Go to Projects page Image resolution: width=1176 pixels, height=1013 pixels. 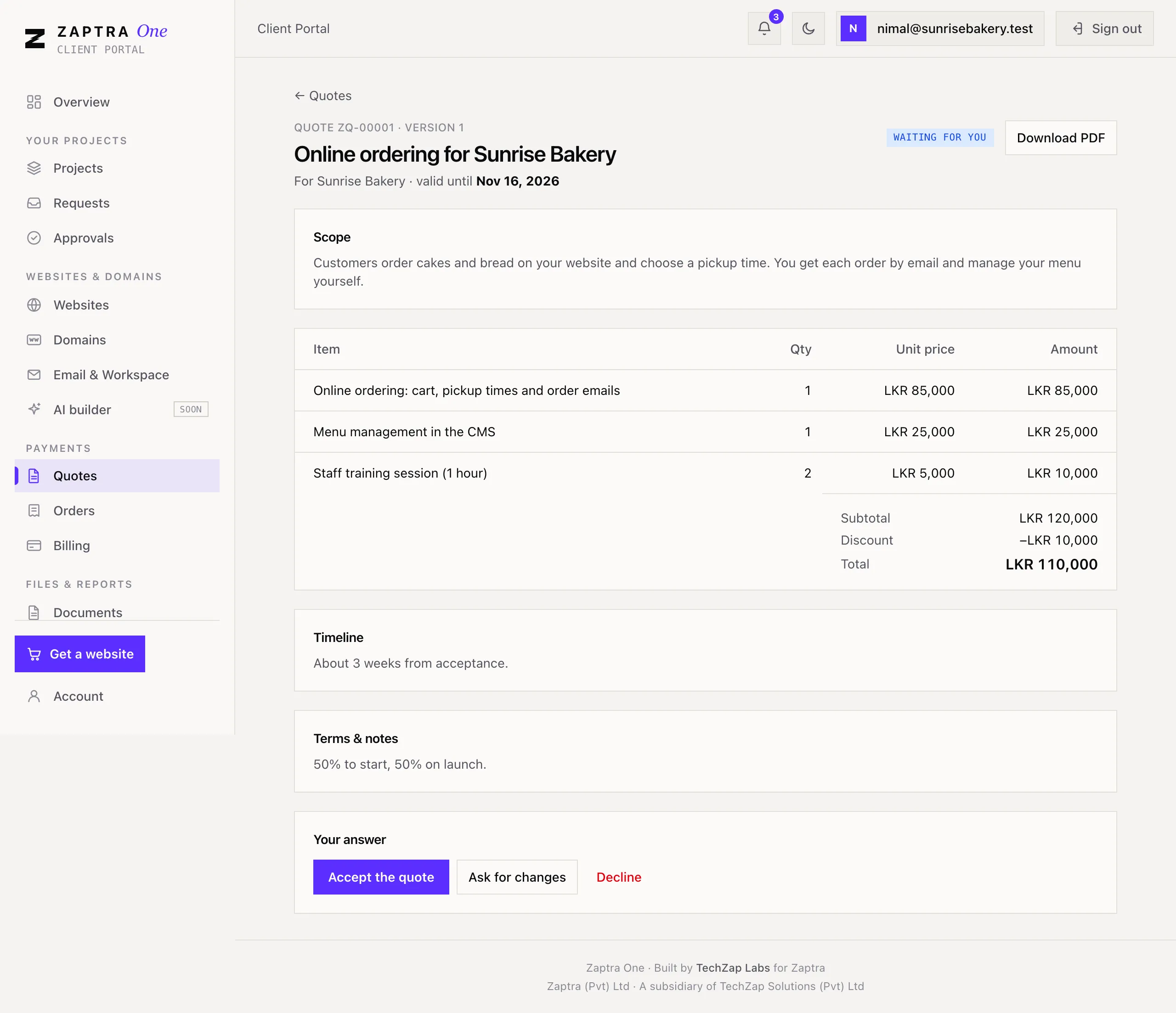117,168
